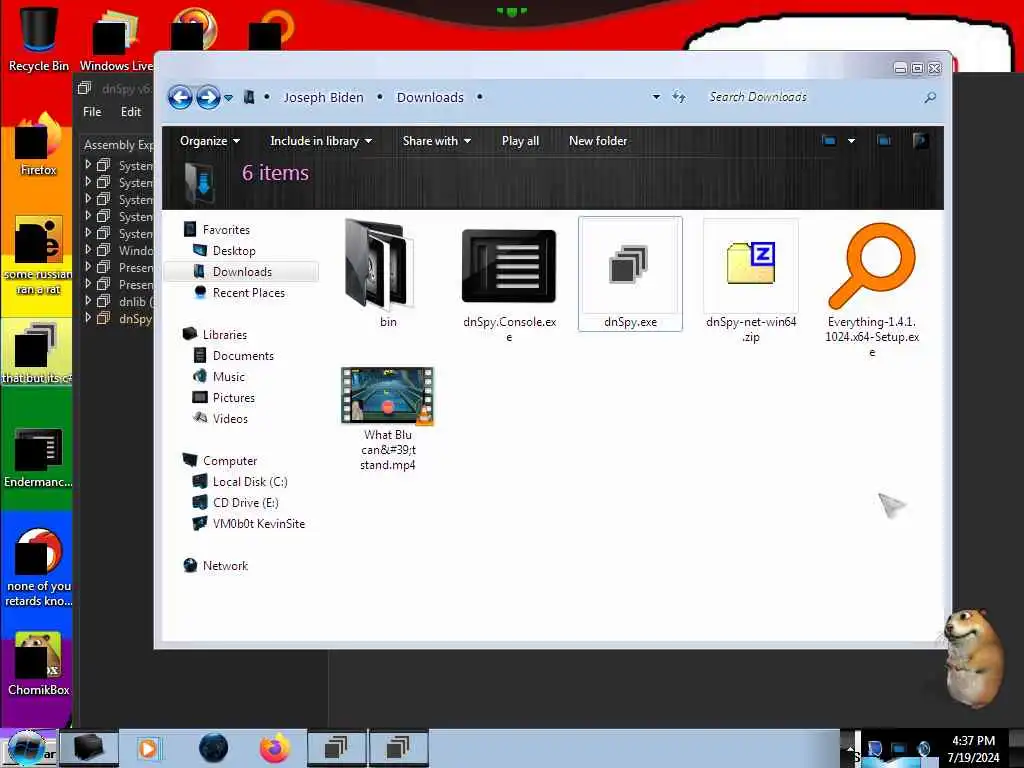
Task: Select Desktop under Favorites
Action: coord(234,251)
